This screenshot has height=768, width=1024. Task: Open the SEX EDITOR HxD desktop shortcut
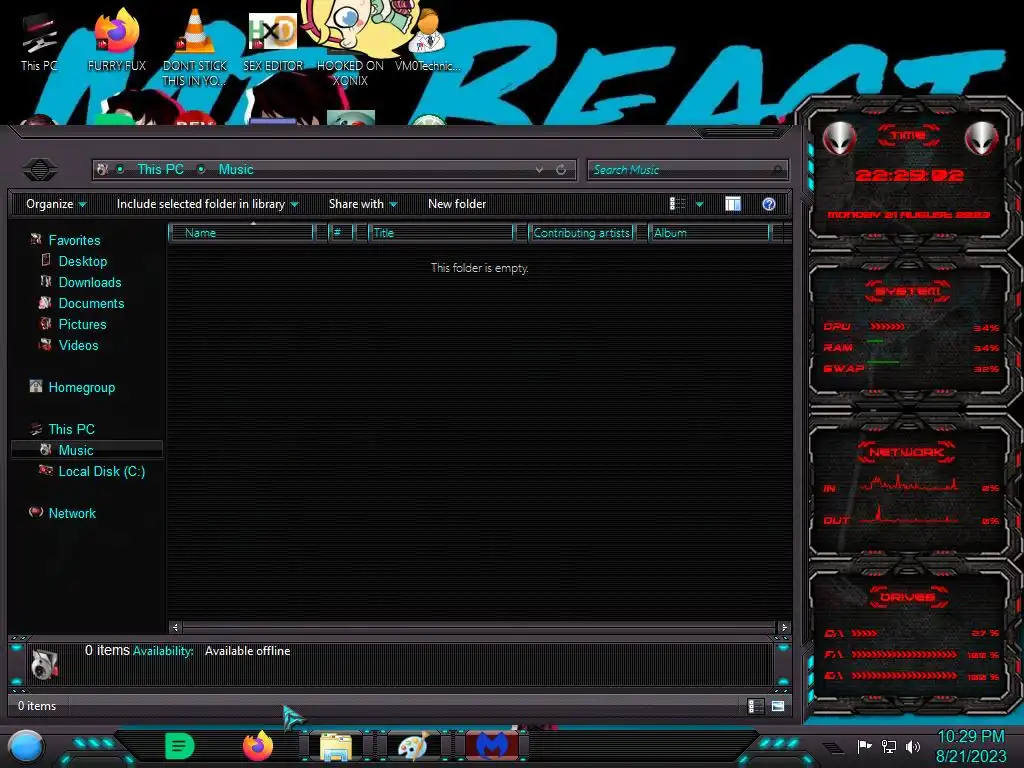(x=273, y=40)
